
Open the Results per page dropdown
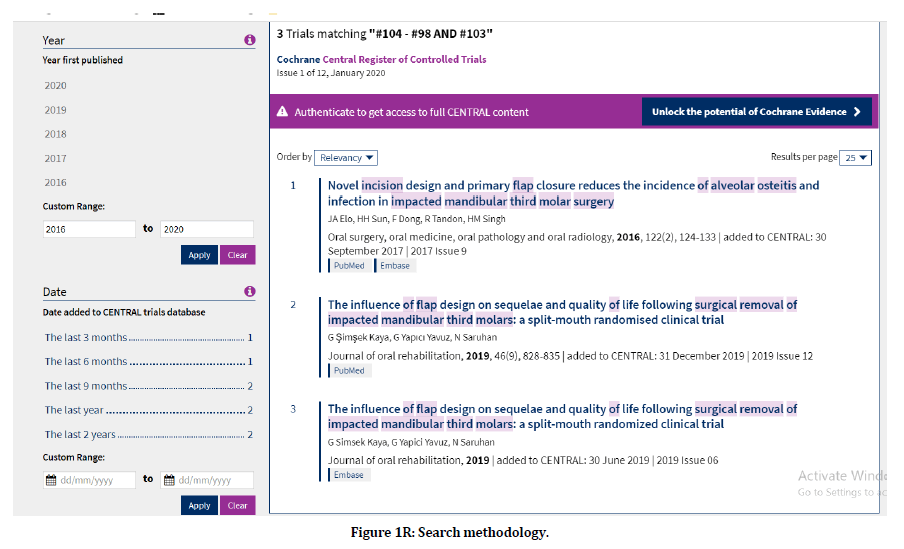[857, 158]
